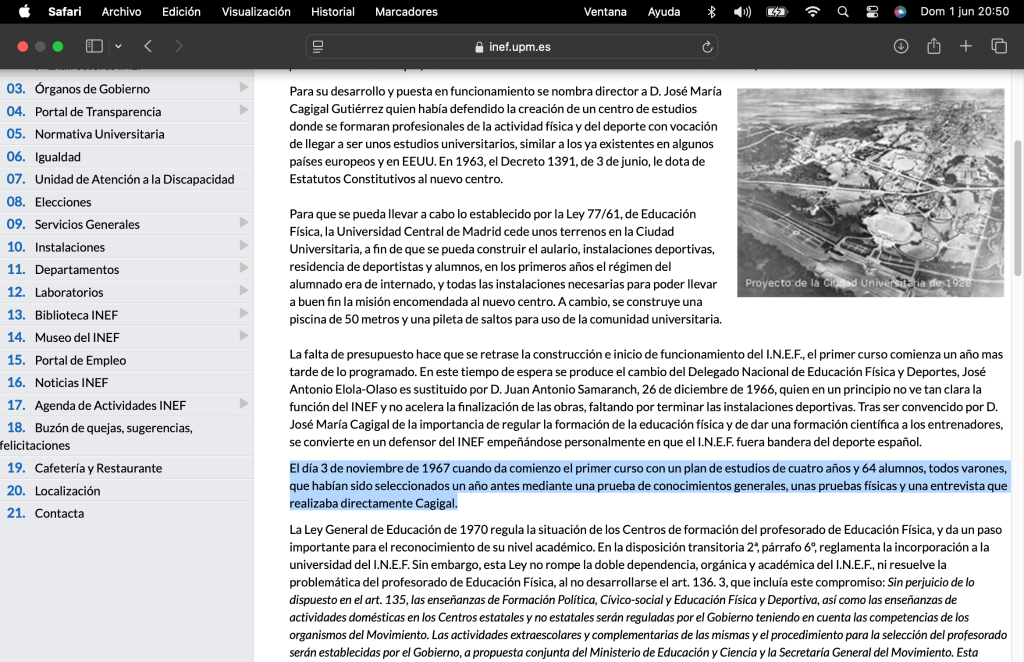Open Biblioteca INEF link
The width and height of the screenshot is (1024, 662).
[76, 315]
